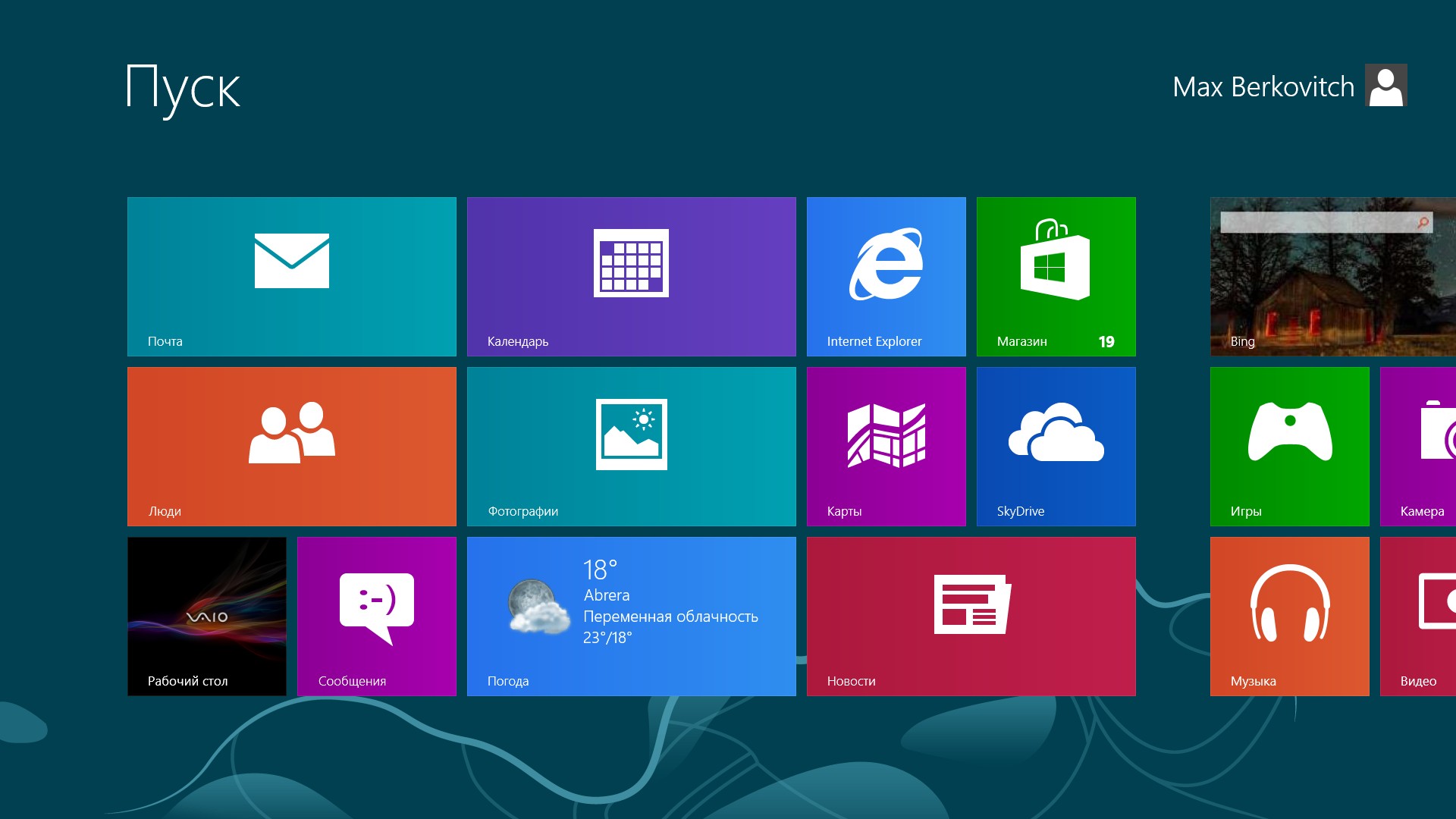The image size is (1456, 819).
Task: Open the Камера camera tile
Action: pos(1418,447)
